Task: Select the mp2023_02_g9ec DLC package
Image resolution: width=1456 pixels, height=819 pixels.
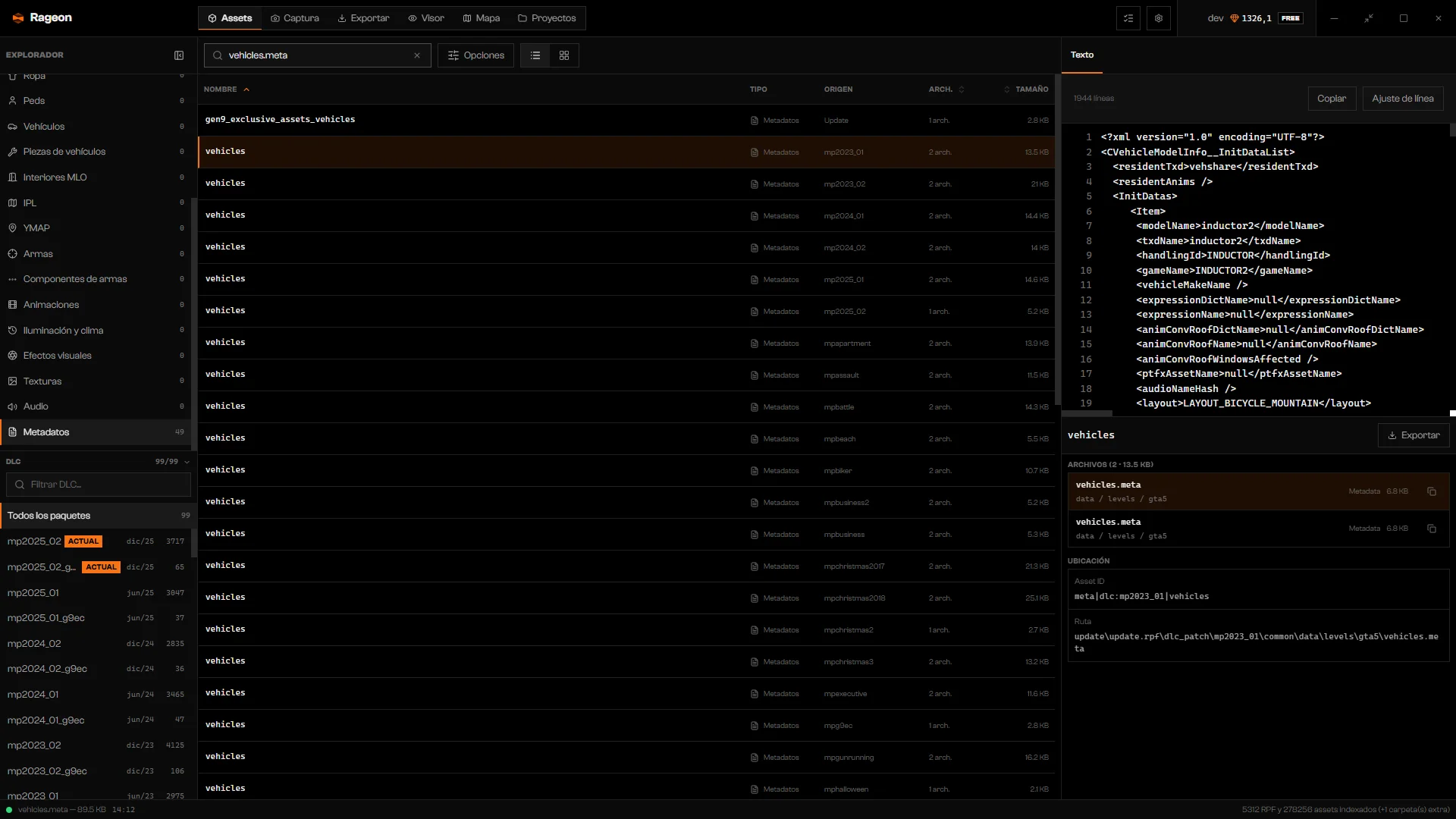Action: [96, 771]
